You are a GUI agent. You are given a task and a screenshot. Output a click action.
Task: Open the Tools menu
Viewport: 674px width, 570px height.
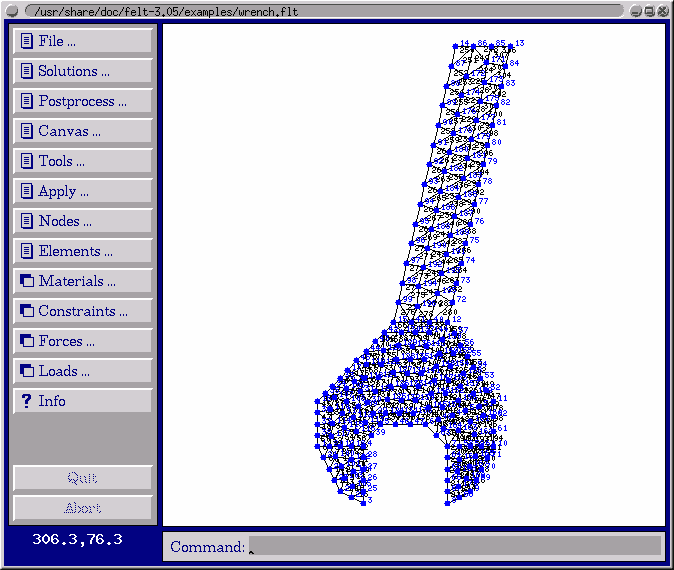(x=82, y=161)
